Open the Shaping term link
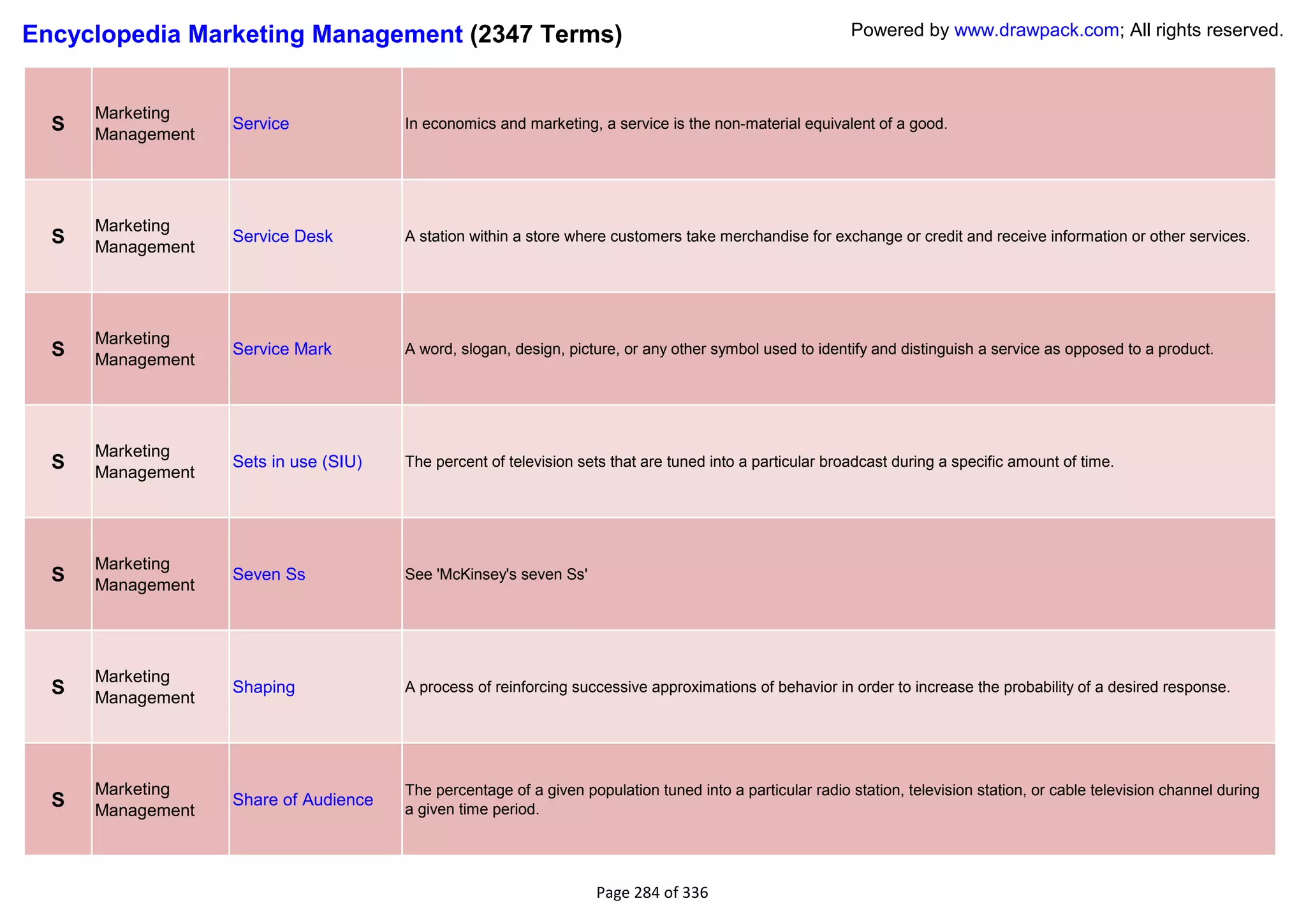The image size is (1306, 924). pos(263,687)
